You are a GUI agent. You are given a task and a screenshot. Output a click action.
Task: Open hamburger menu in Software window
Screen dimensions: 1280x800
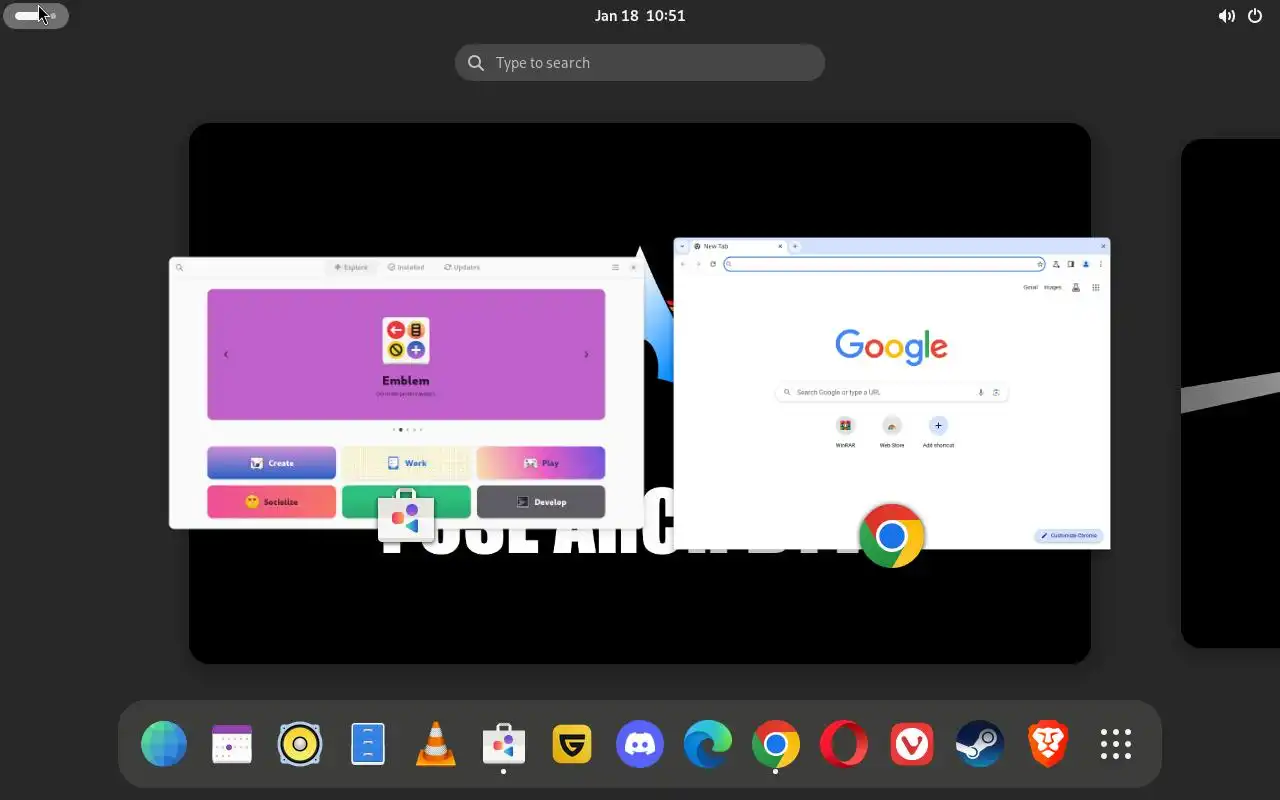[615, 267]
